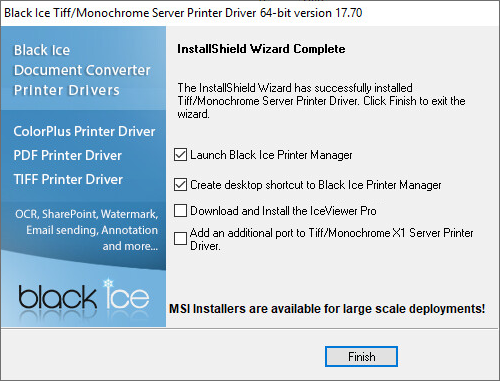Click the black ice logo
Screen dimensions: 500x381
click(x=83, y=295)
